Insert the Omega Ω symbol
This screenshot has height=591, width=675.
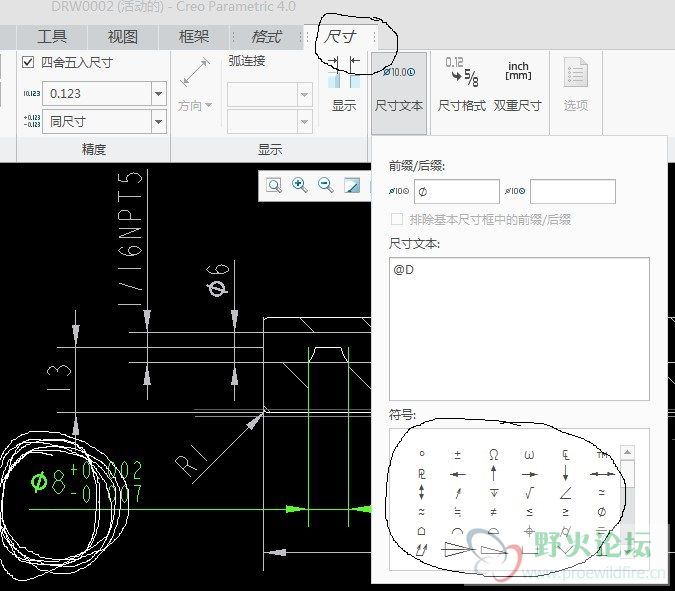tap(494, 454)
